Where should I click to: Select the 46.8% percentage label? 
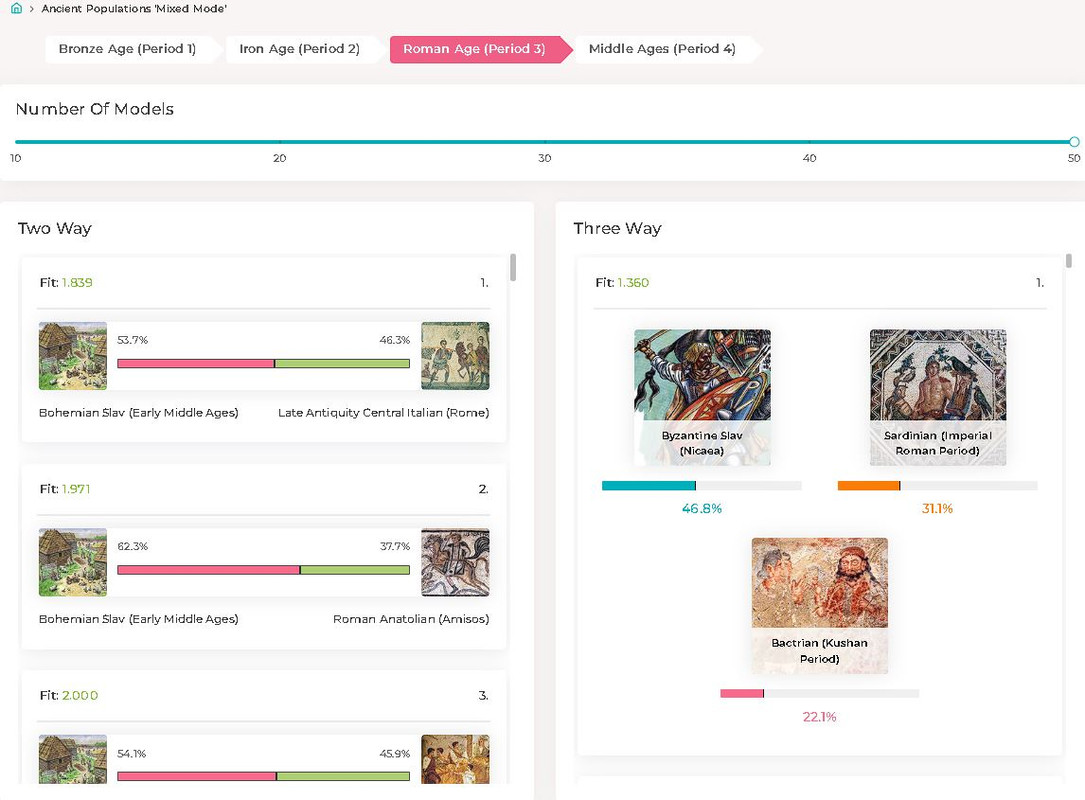[x=702, y=509]
